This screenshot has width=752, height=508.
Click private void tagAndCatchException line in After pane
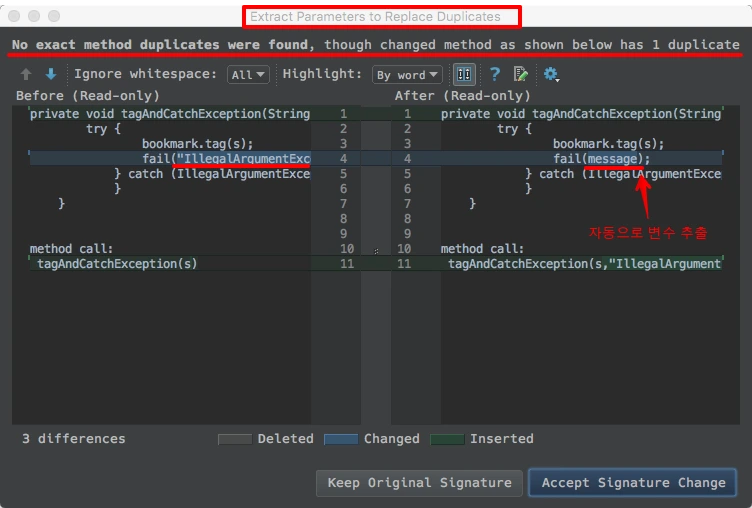[x=581, y=114]
